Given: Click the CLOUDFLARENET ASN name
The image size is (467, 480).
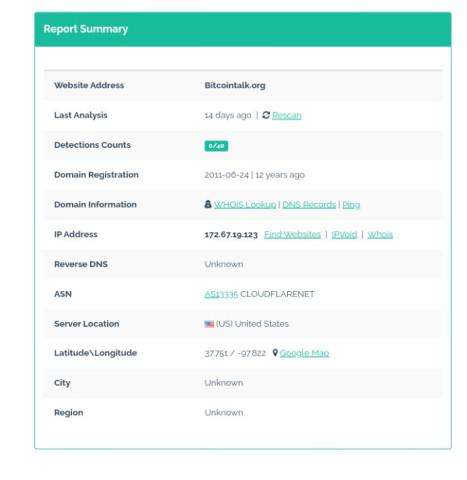Looking at the screenshot, I should [277, 294].
